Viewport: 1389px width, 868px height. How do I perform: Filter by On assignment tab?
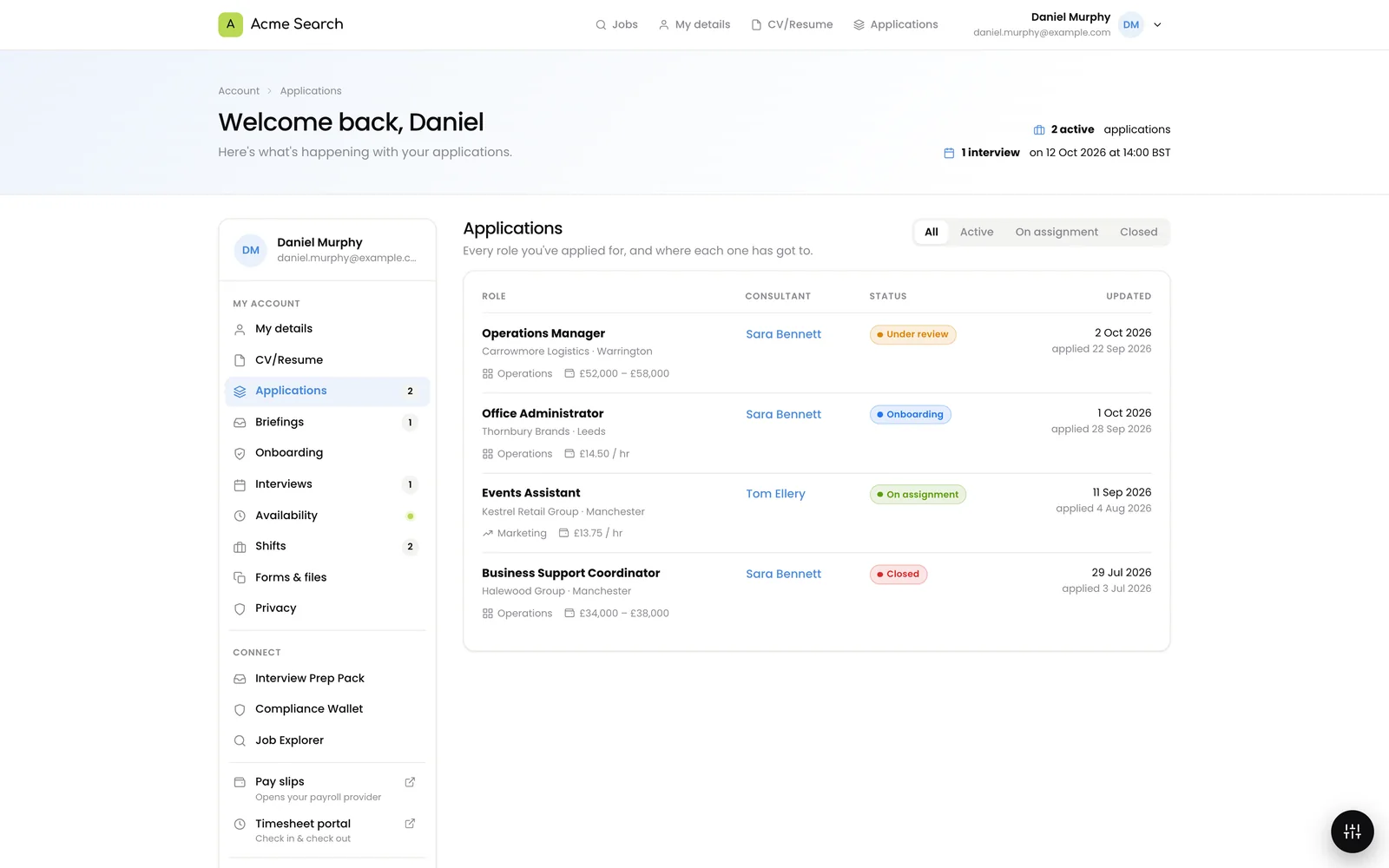(x=1057, y=232)
